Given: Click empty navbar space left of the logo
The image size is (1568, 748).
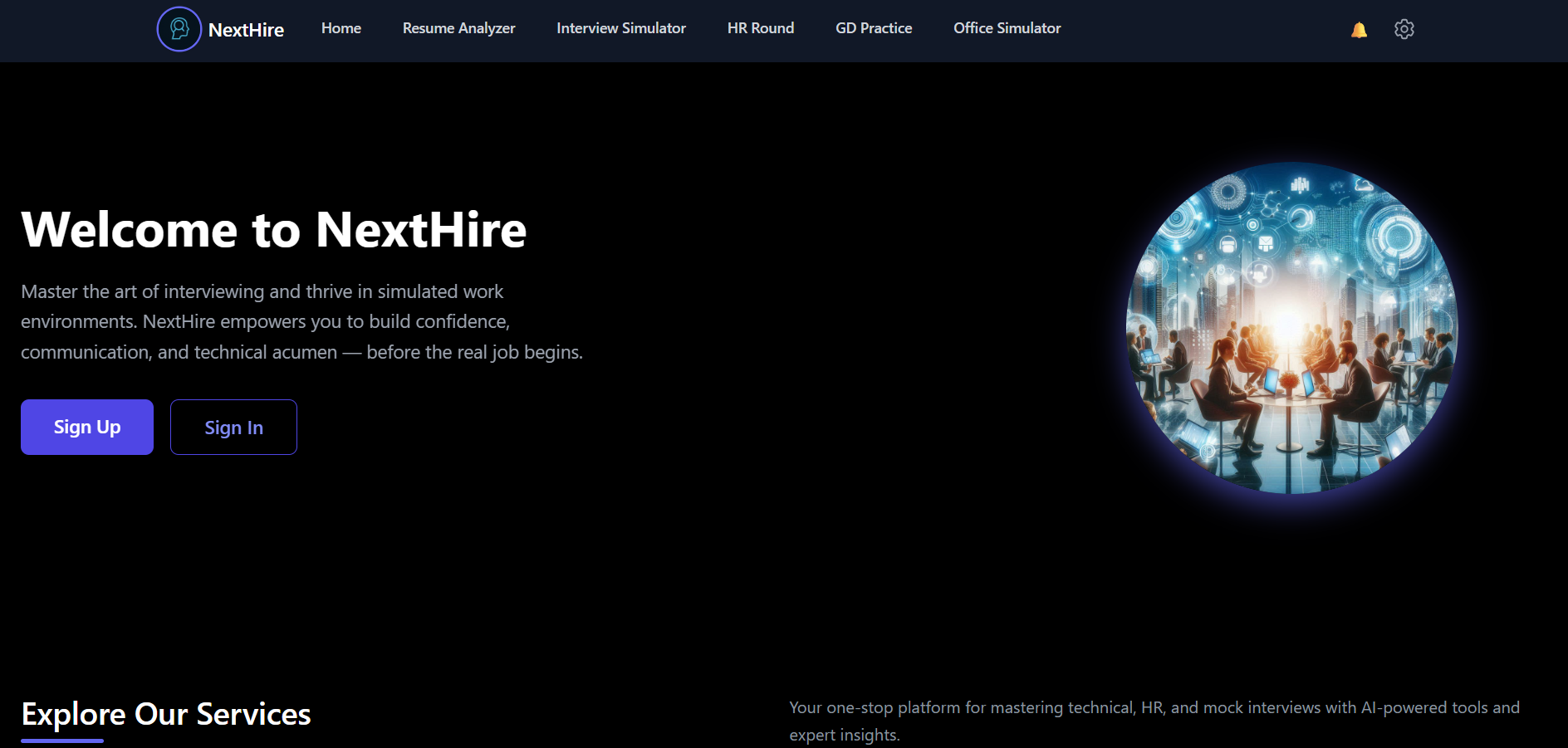Looking at the screenshot, I should [x=75, y=30].
